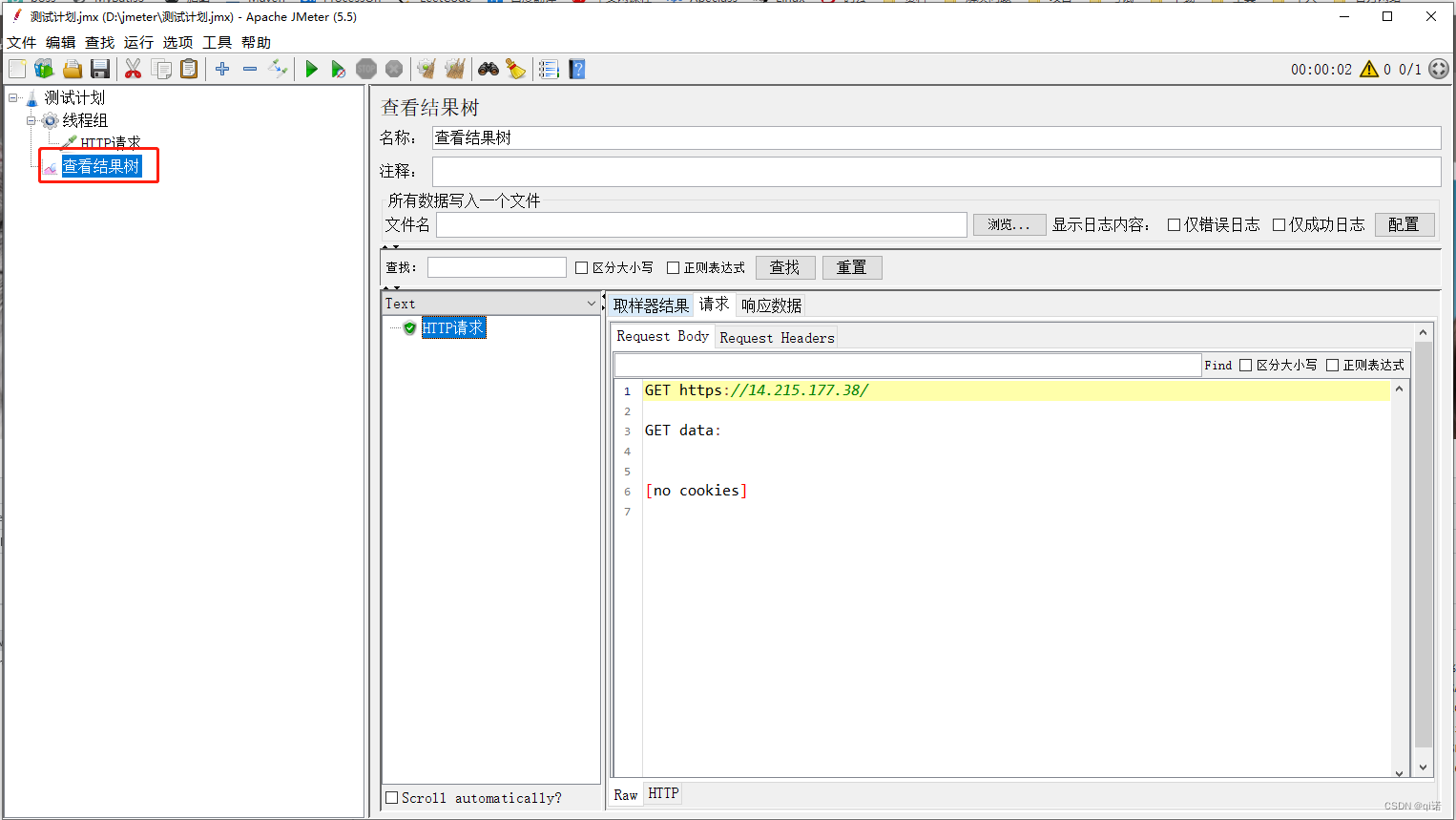1456x820 pixels.
Task: Click the Reset Search brush icon
Action: (516, 69)
